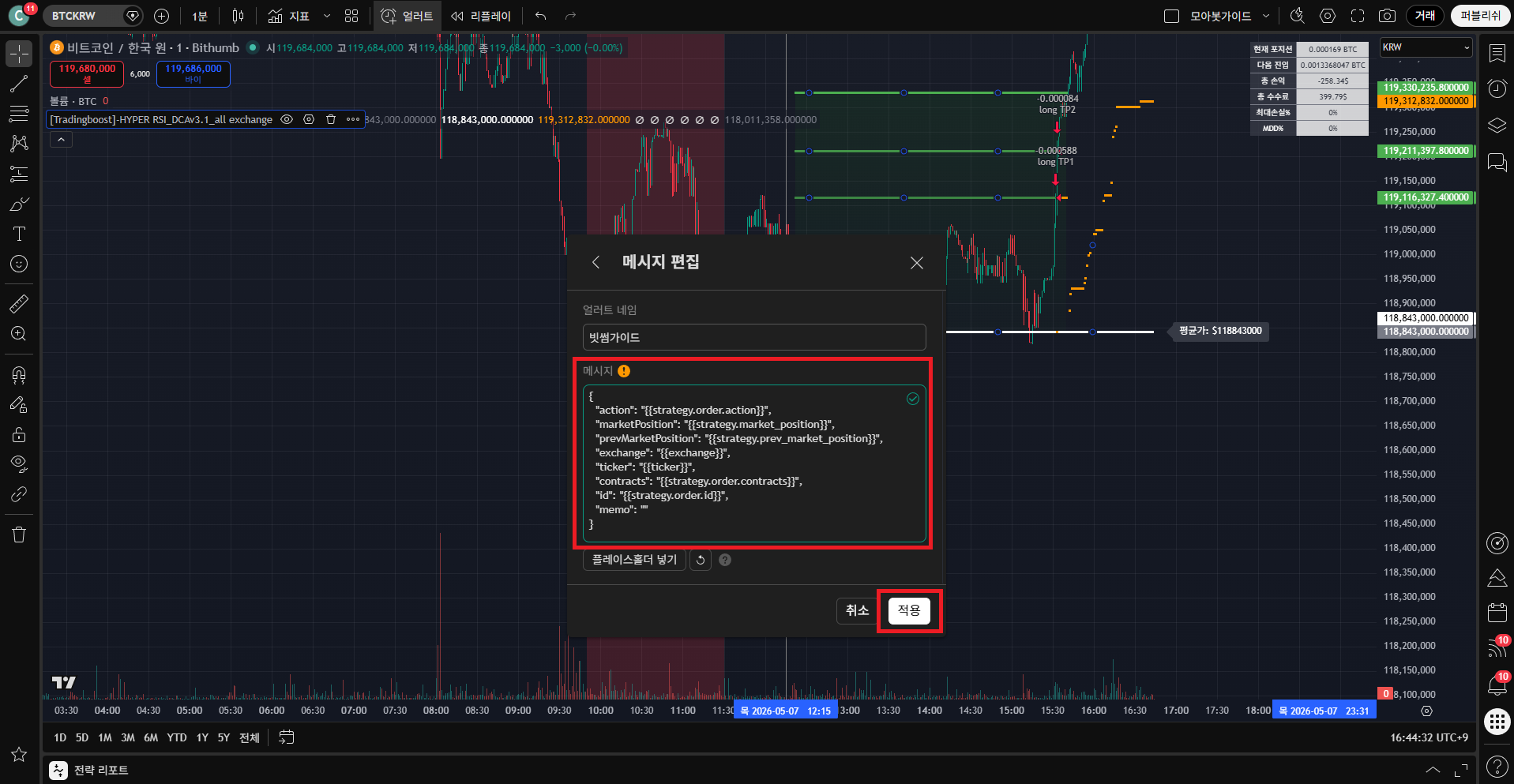Add symbol to compare with plus icon

(162, 16)
